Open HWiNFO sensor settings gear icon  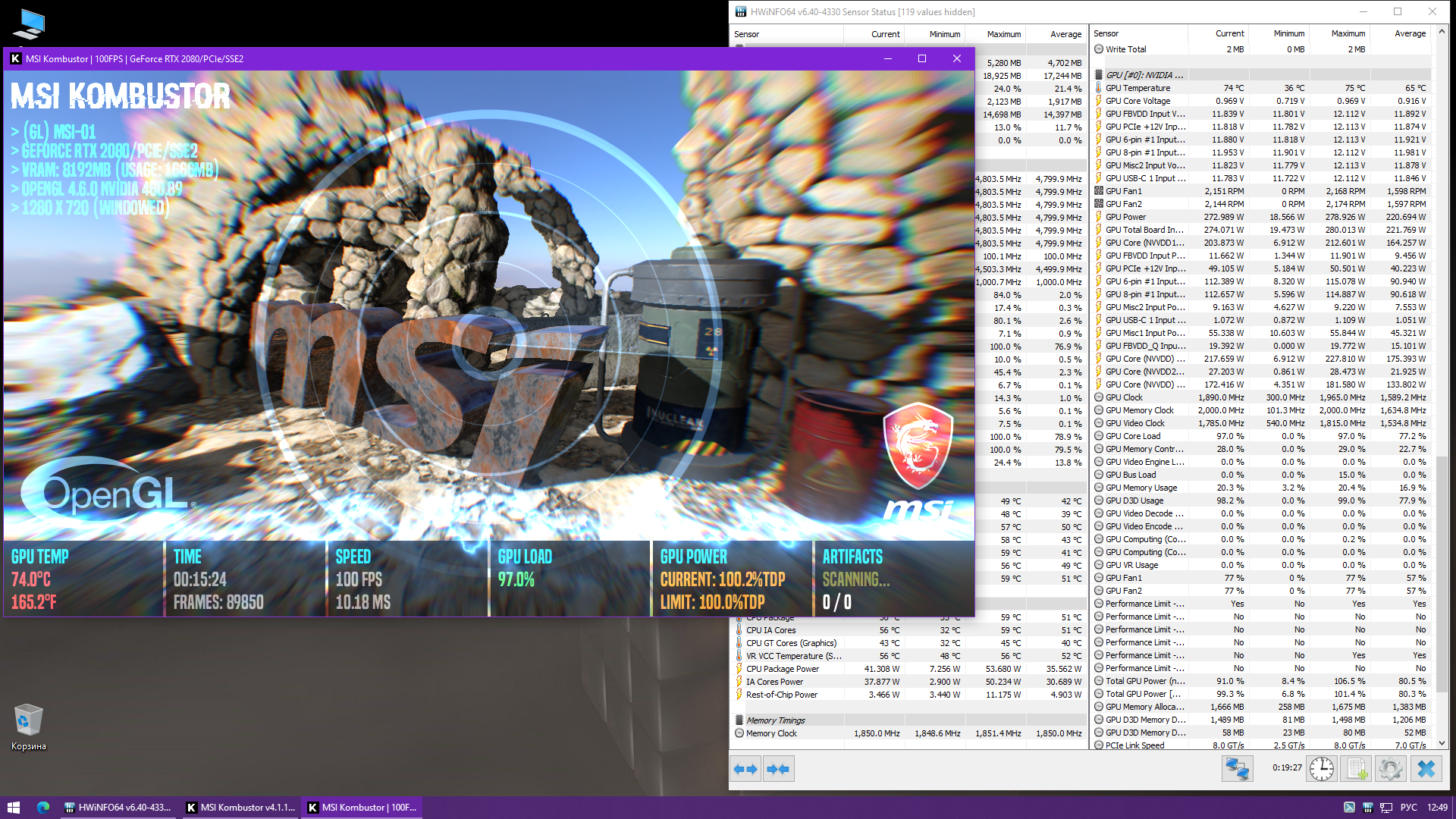pos(1391,769)
